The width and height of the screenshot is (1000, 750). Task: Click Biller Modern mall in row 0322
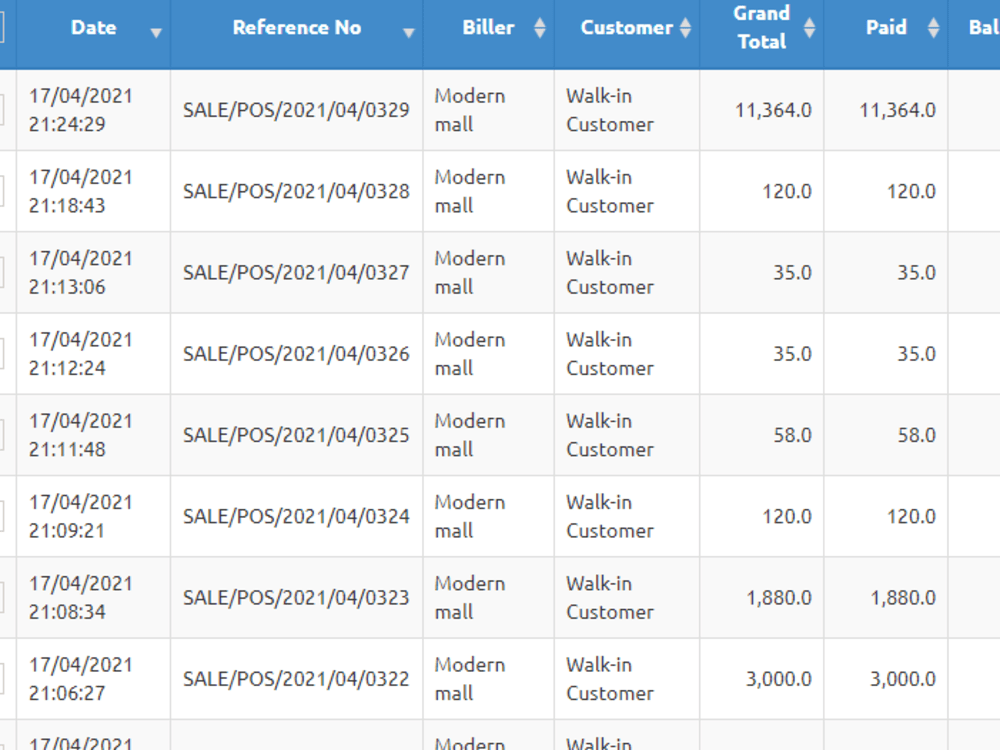[470, 679]
